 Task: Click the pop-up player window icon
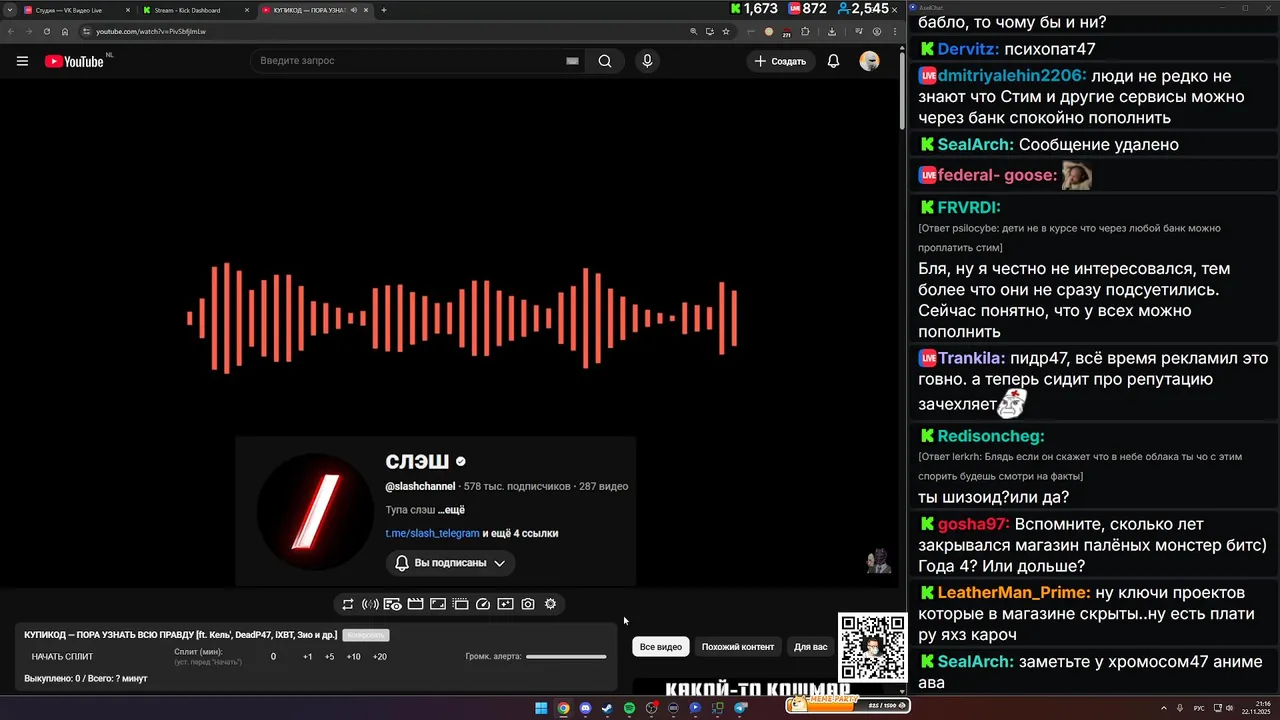[x=460, y=604]
